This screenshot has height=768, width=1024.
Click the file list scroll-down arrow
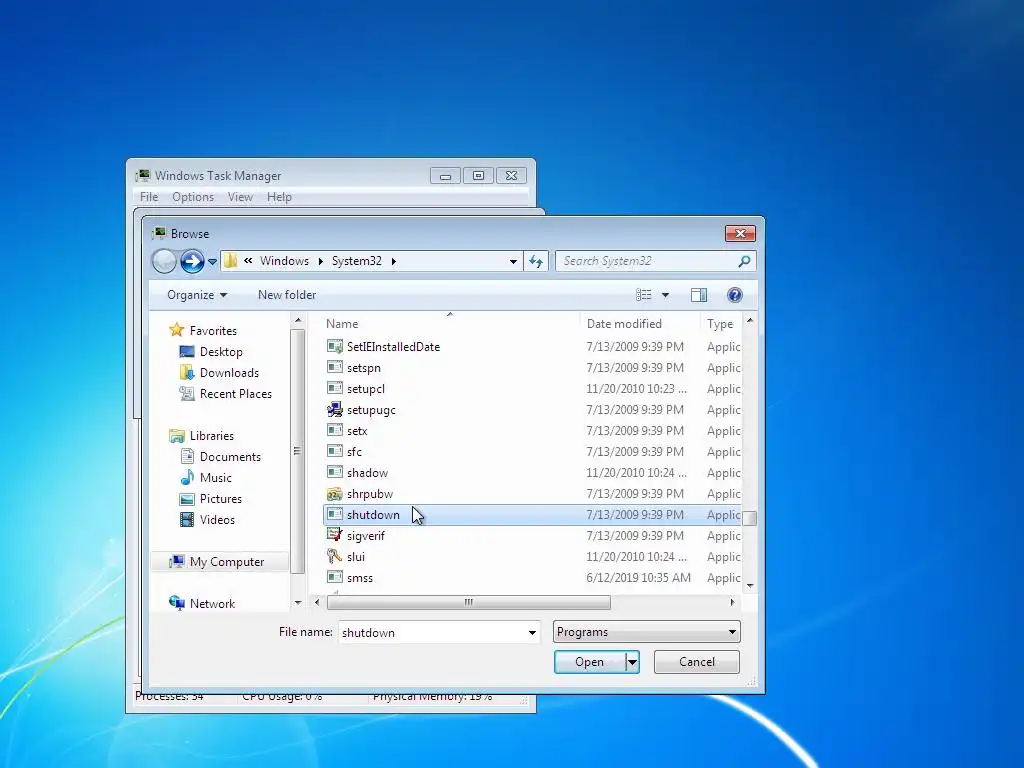750,586
